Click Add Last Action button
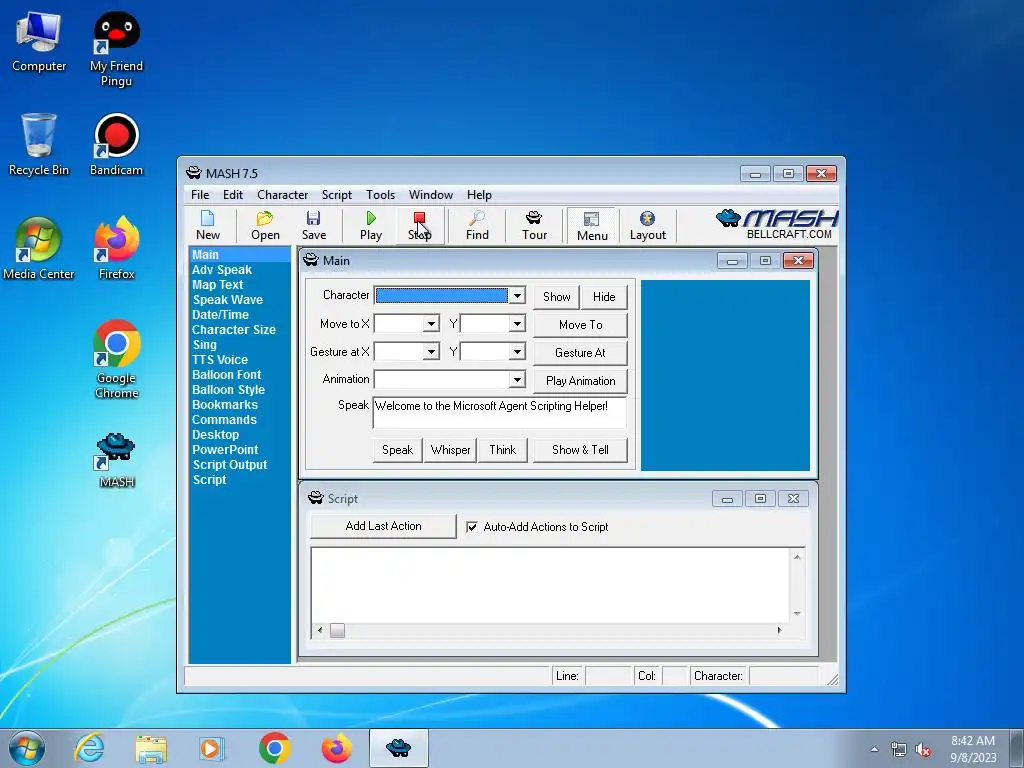Image resolution: width=1024 pixels, height=768 pixels. click(x=383, y=526)
